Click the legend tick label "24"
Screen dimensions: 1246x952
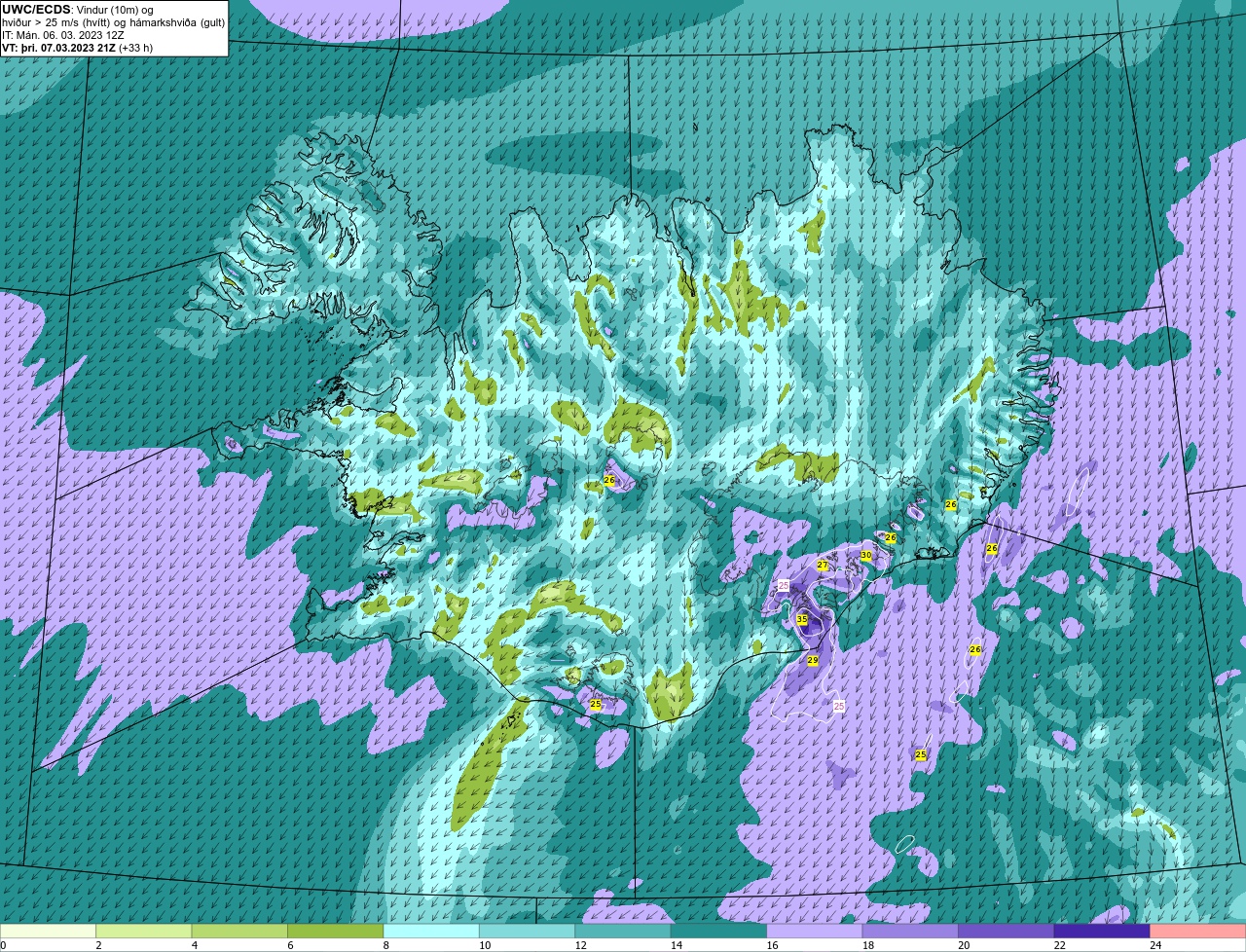[x=1154, y=945]
